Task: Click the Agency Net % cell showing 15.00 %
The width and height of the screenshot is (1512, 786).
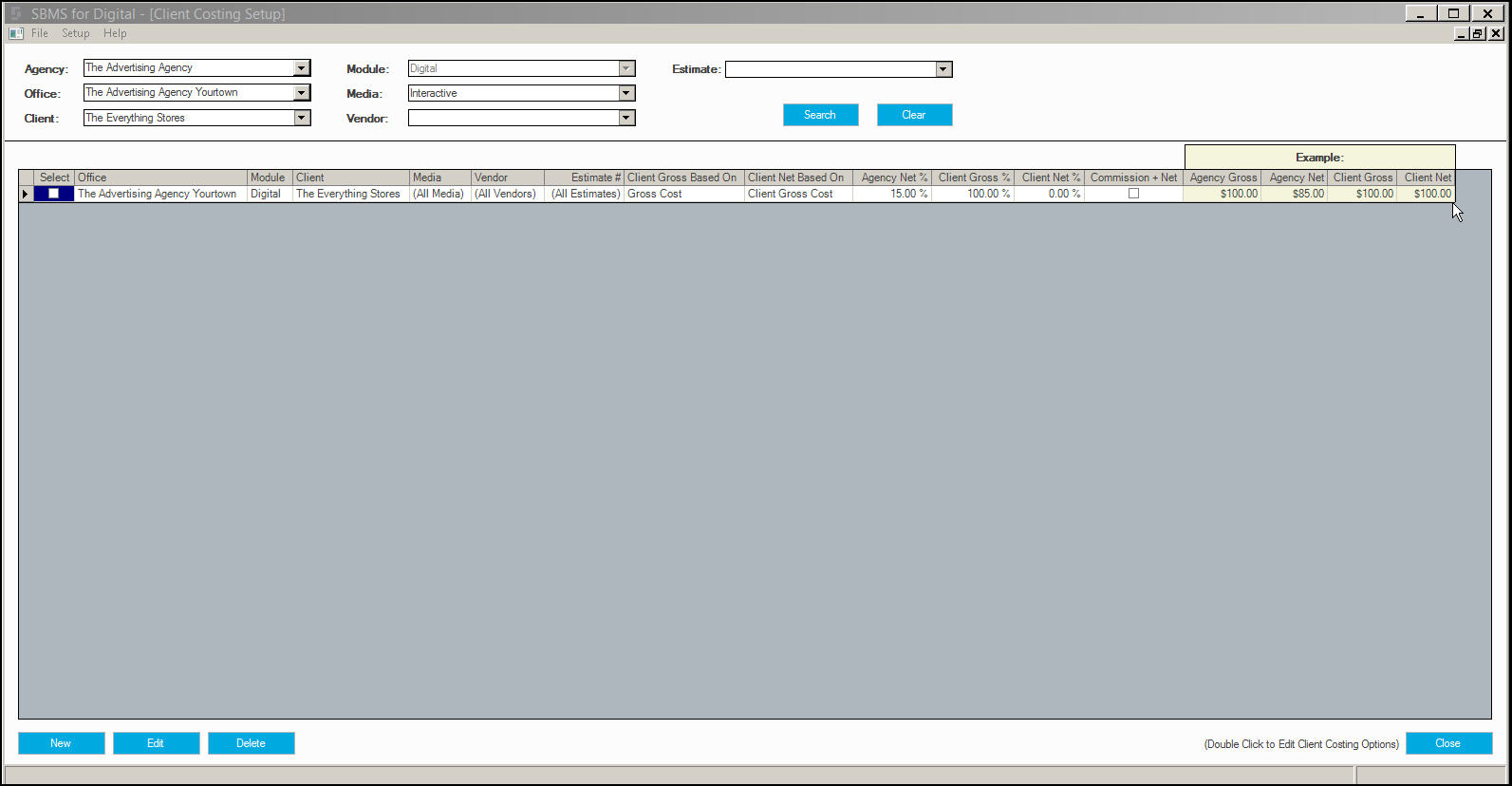Action: (892, 194)
